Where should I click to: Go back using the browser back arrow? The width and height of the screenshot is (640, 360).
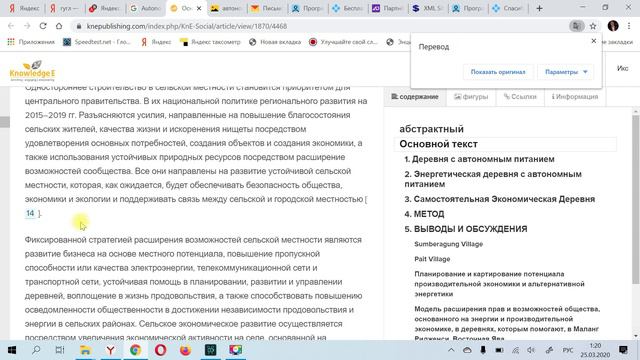(x=11, y=26)
